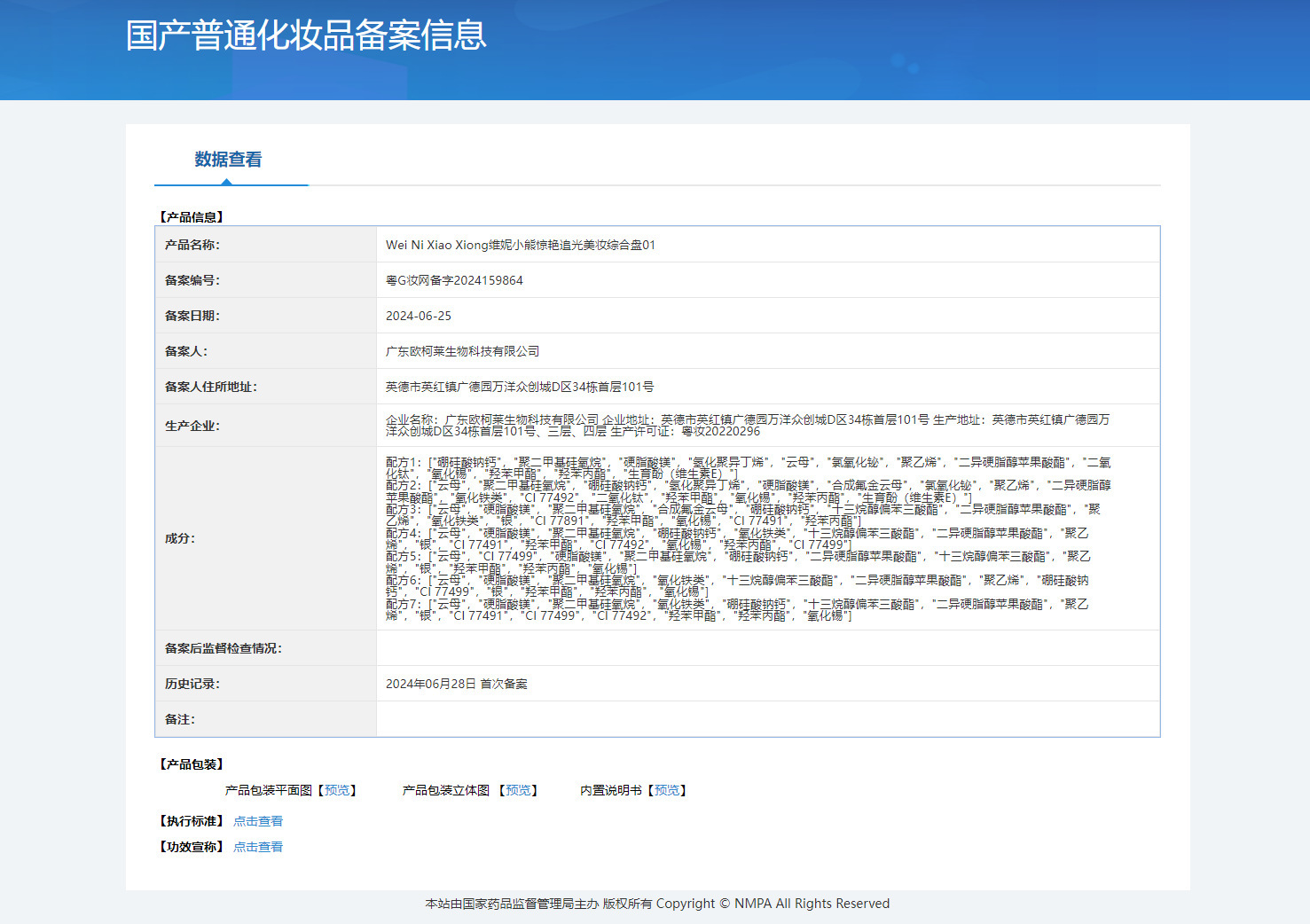Select the NMPA copyright footer text
Screen dimensions: 1310x924
point(657,904)
